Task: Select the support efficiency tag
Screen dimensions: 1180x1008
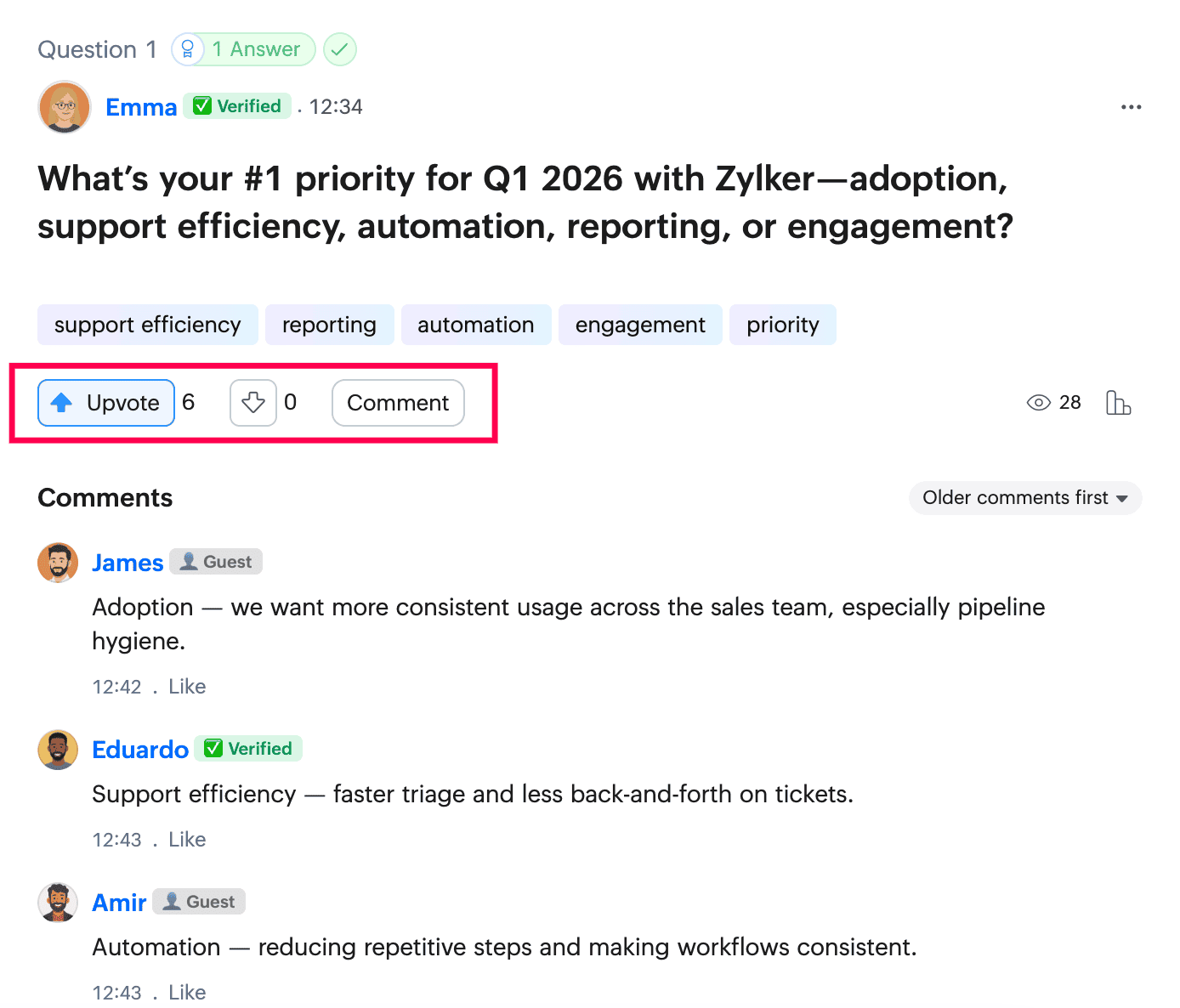Action: [x=148, y=325]
